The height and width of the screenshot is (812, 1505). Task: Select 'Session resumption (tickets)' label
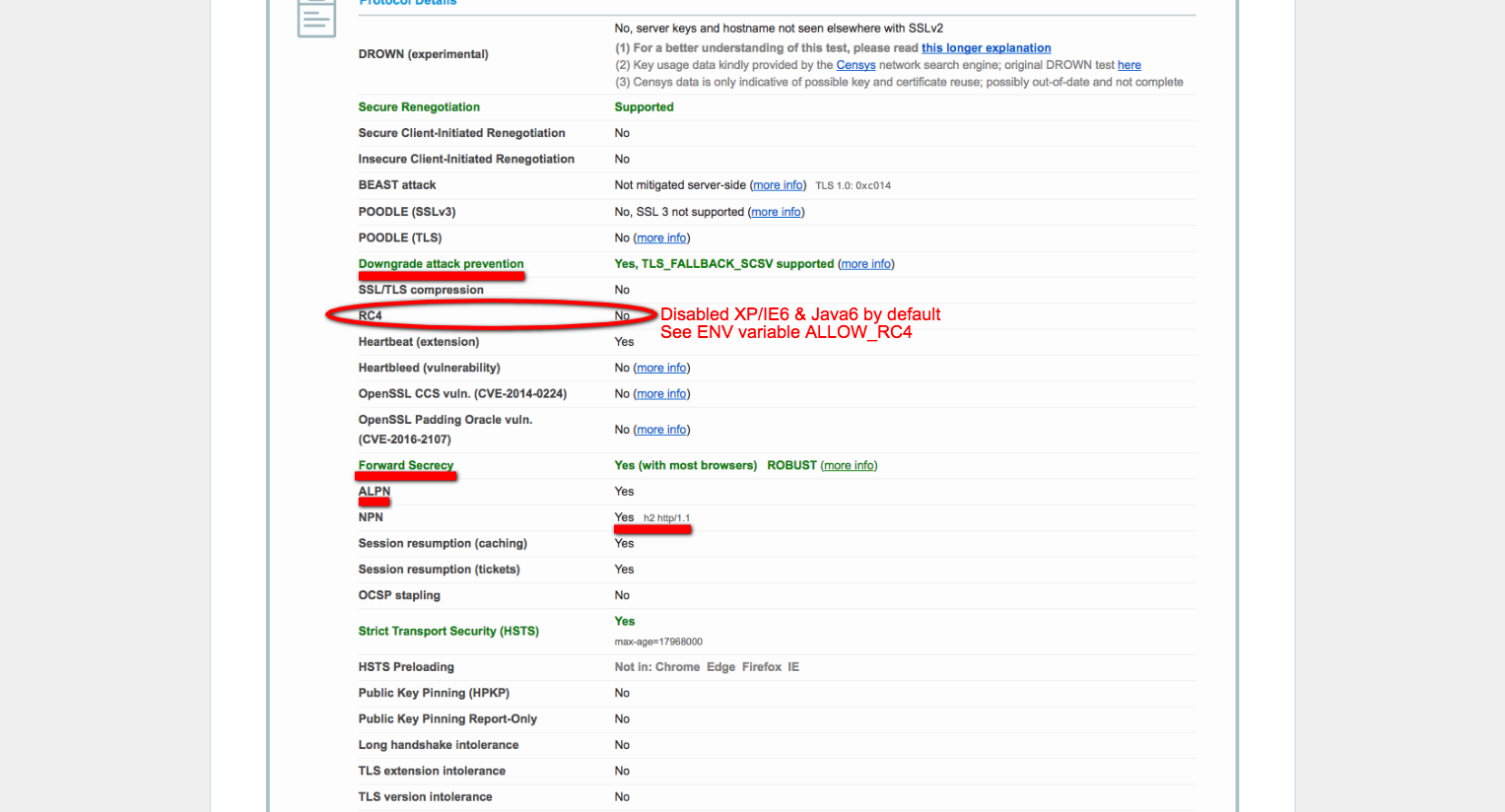coord(439,570)
